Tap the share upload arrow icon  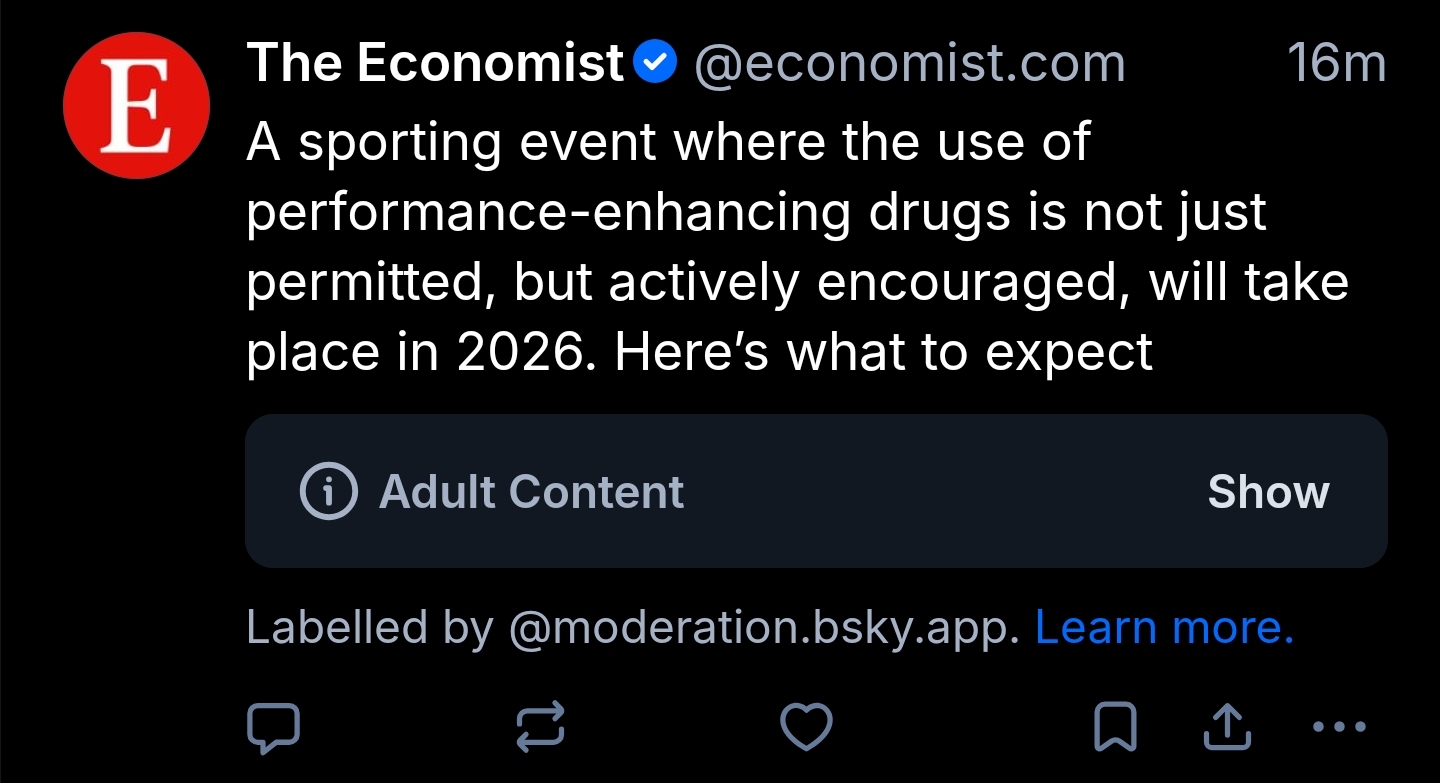click(1226, 727)
